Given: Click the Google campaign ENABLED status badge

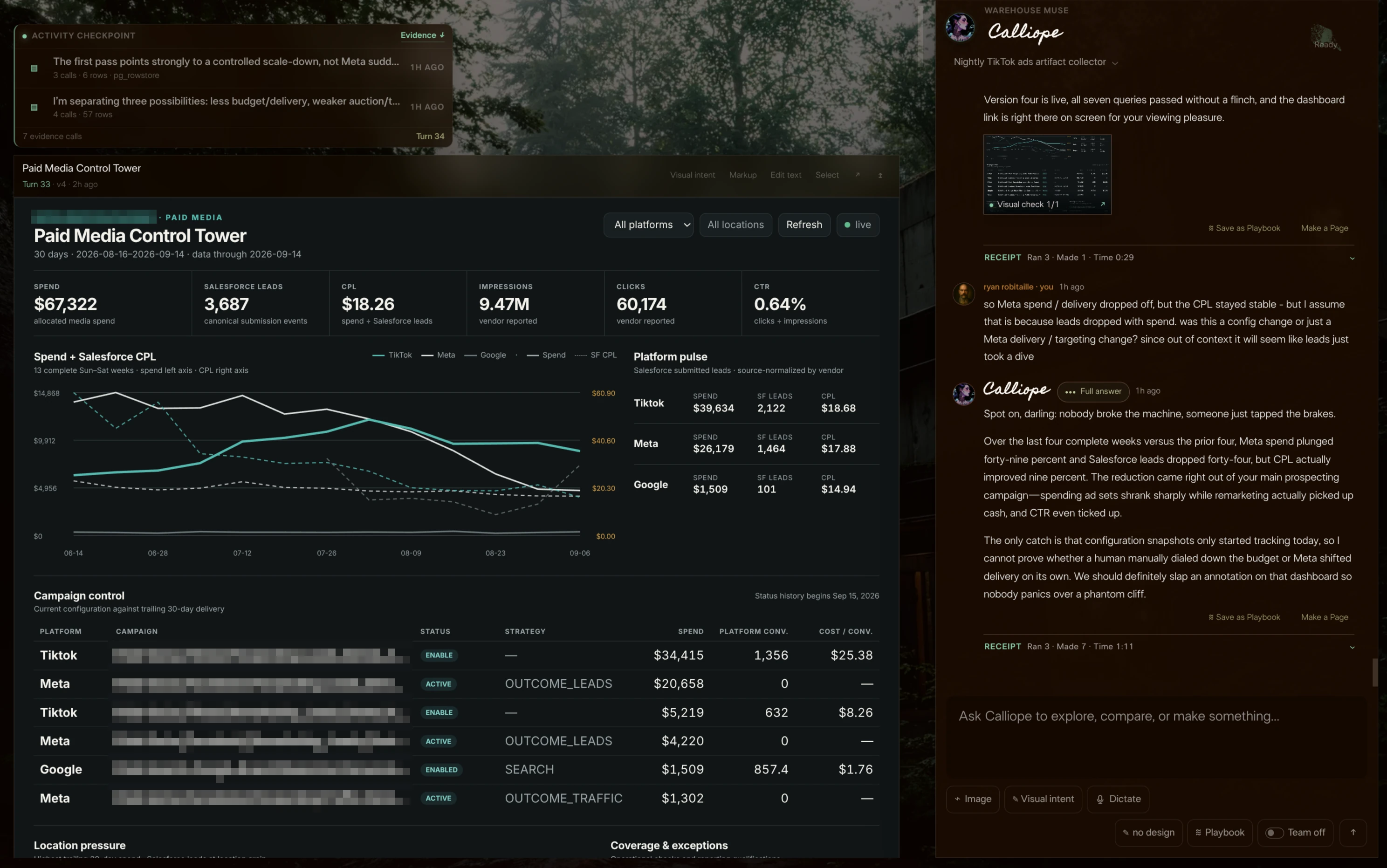Looking at the screenshot, I should coord(441,770).
